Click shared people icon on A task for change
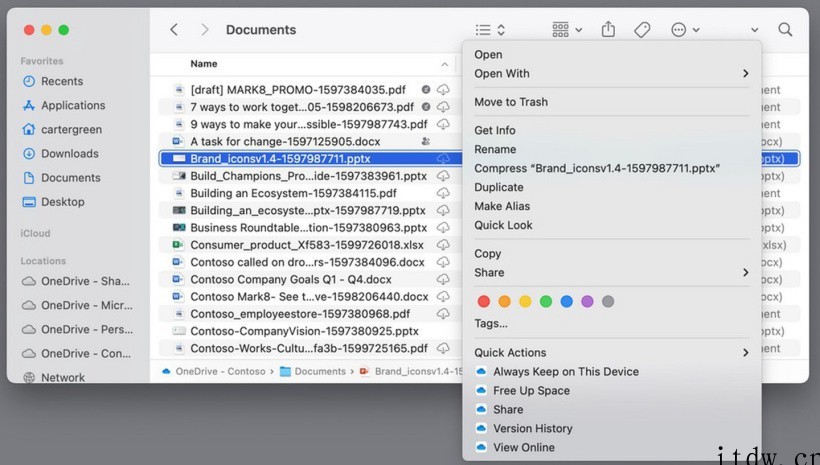Viewport: 820px width, 465px height. (x=426, y=141)
